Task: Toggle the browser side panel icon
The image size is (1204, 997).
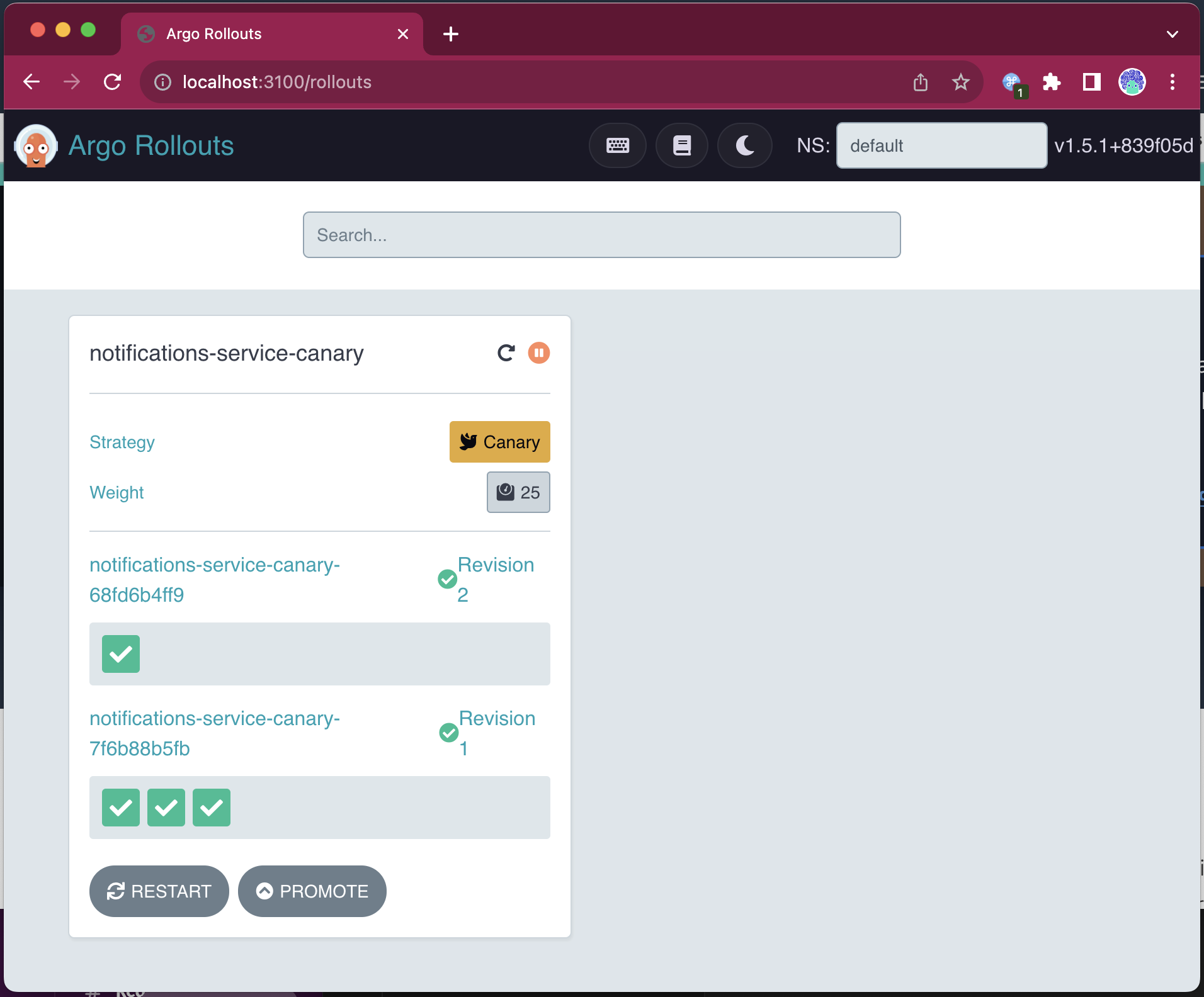Action: [1091, 82]
